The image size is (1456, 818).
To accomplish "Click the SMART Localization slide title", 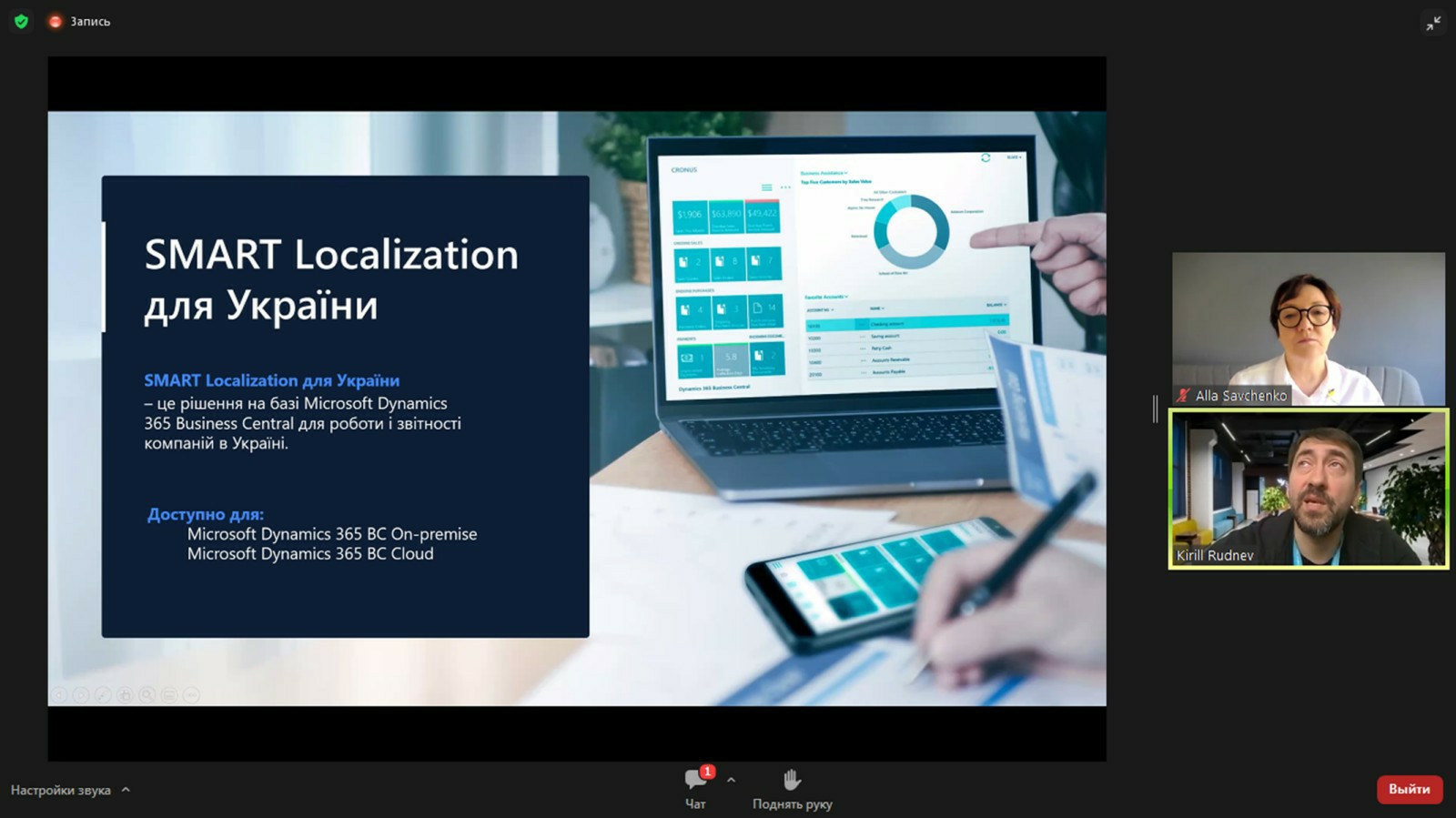I will (x=330, y=279).
